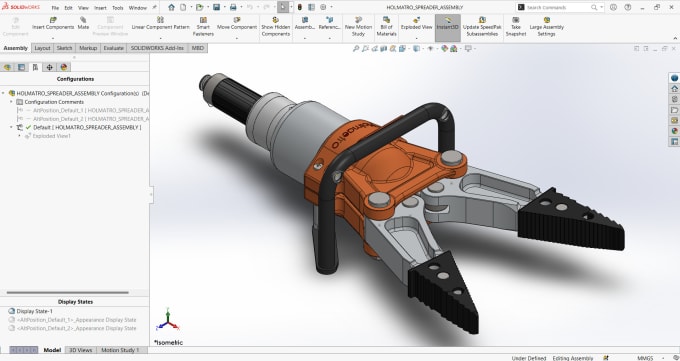Insert a Bill of Materials

pos(386,26)
